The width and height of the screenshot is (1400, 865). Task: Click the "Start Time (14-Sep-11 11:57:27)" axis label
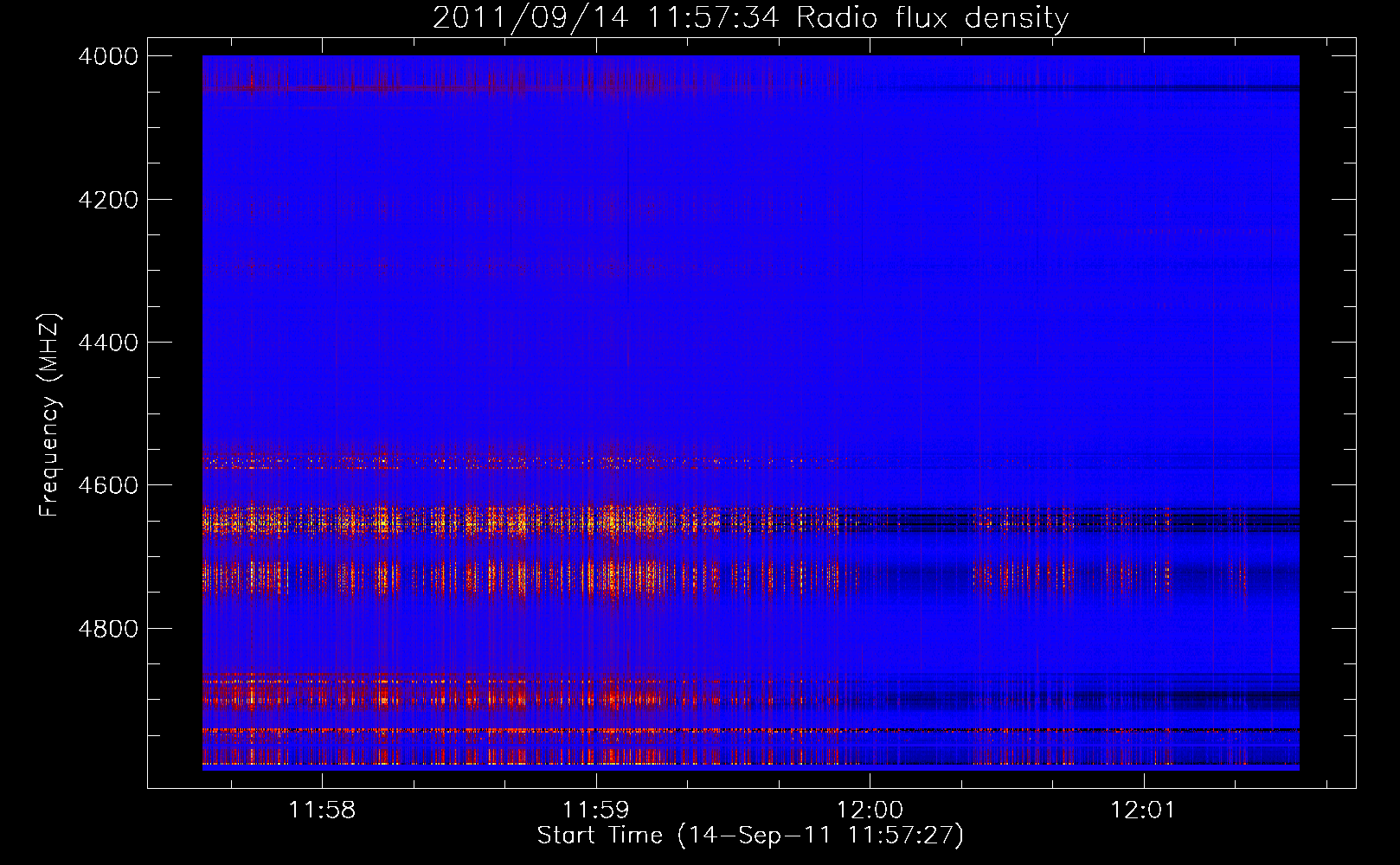click(x=750, y=836)
